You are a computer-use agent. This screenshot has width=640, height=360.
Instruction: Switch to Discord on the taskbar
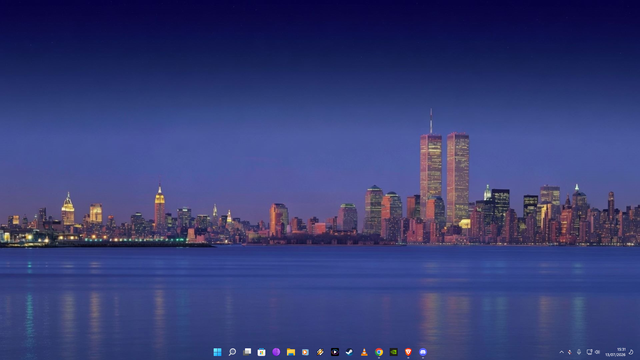point(423,352)
